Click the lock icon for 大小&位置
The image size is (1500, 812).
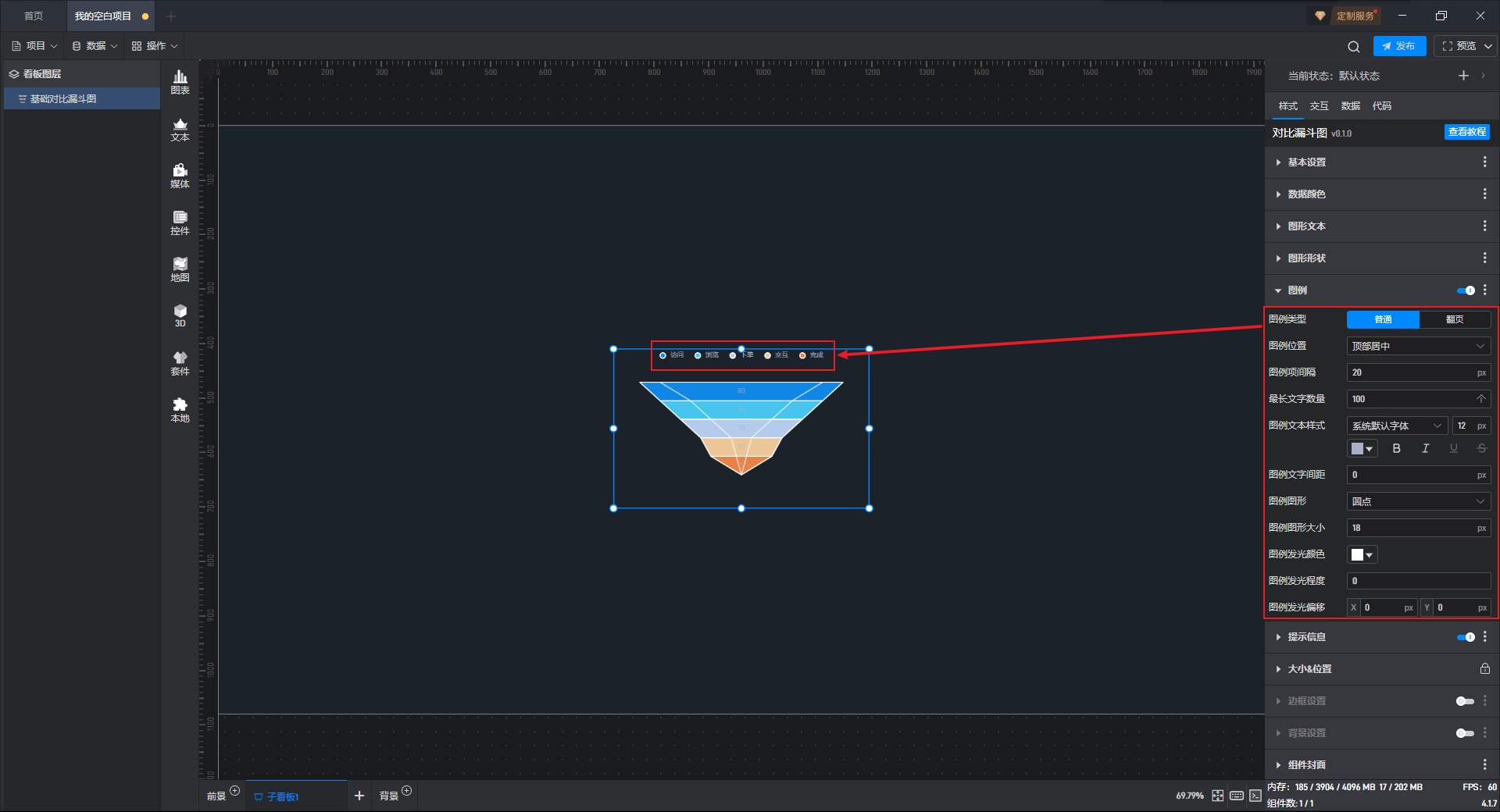[1484, 668]
